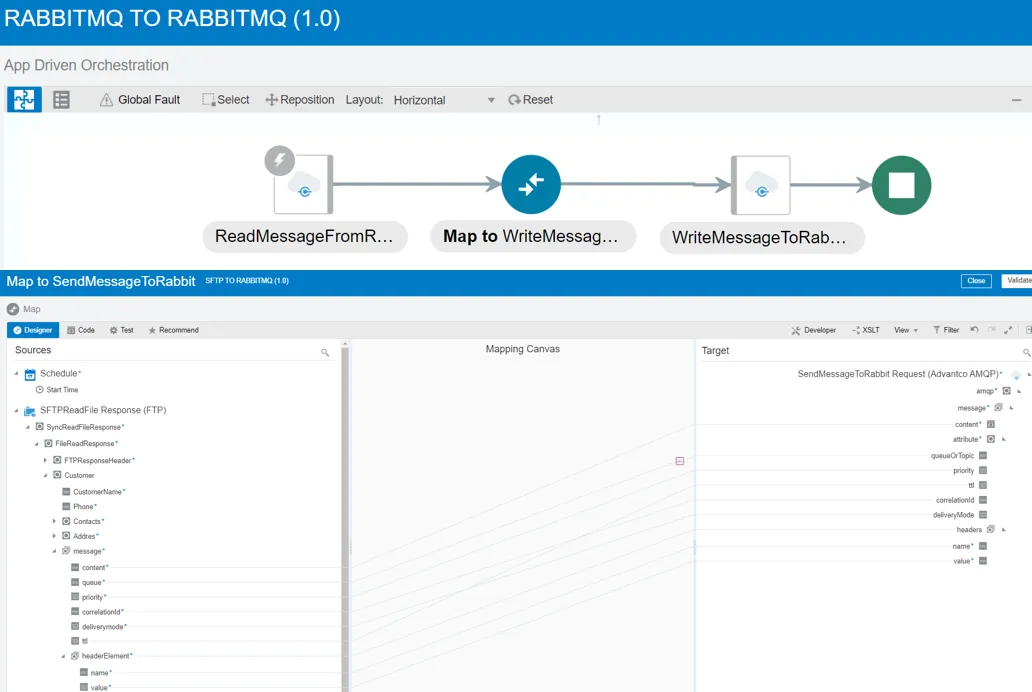Image resolution: width=1032 pixels, height=692 pixels.
Task: Open the Recommend tab
Action: pyautogui.click(x=174, y=330)
